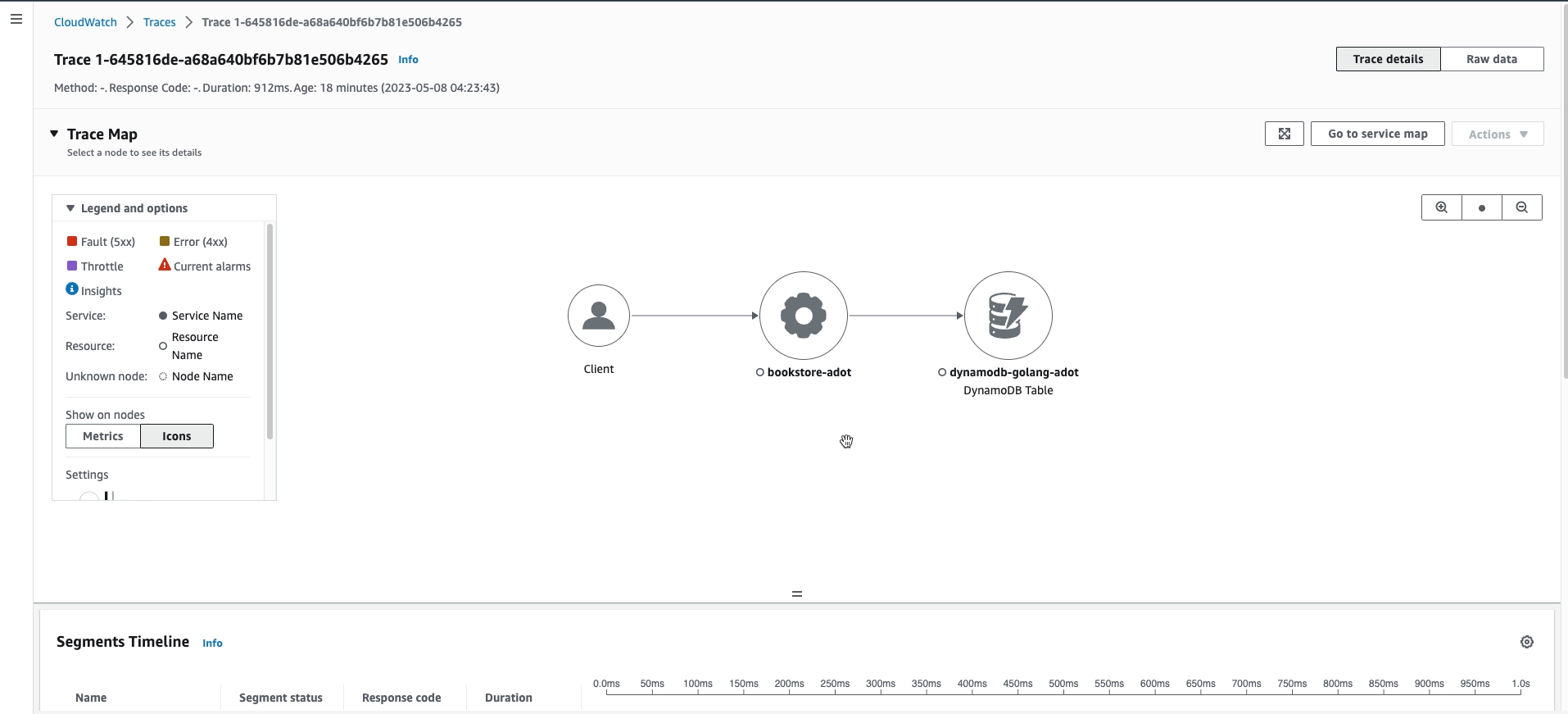Select the bookstore-adot gear node

tap(804, 316)
